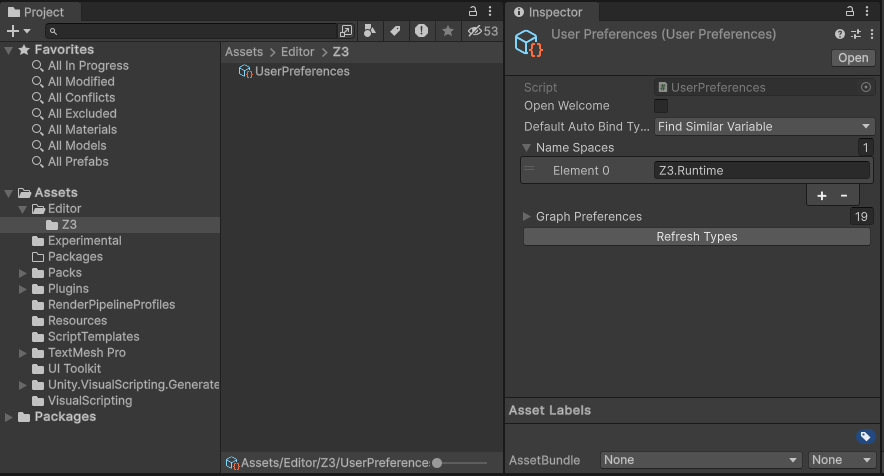The height and width of the screenshot is (476, 884).
Task: Open the Inspector preset sliders icon
Action: click(x=856, y=34)
